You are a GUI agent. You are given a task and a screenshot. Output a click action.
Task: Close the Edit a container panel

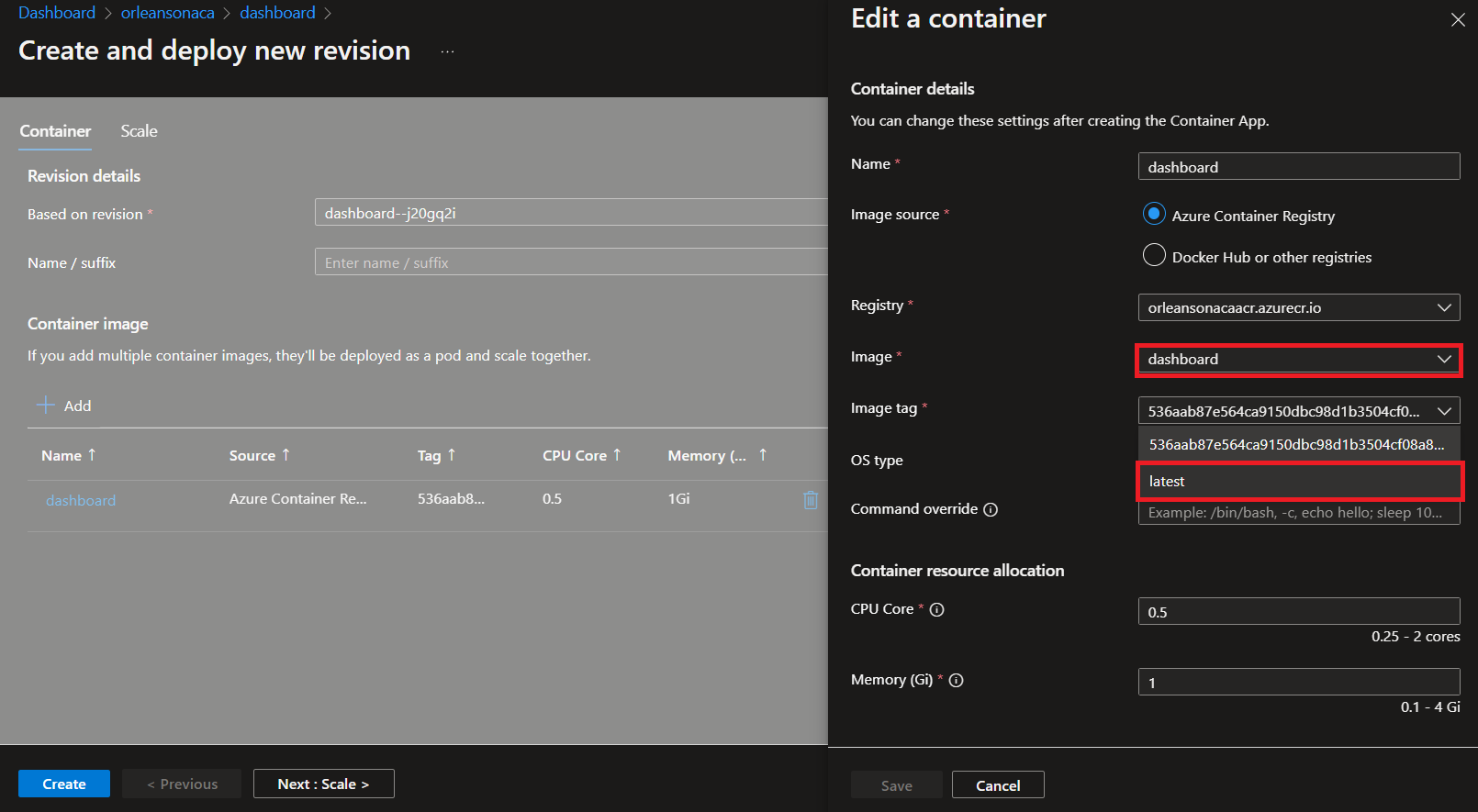[1458, 19]
